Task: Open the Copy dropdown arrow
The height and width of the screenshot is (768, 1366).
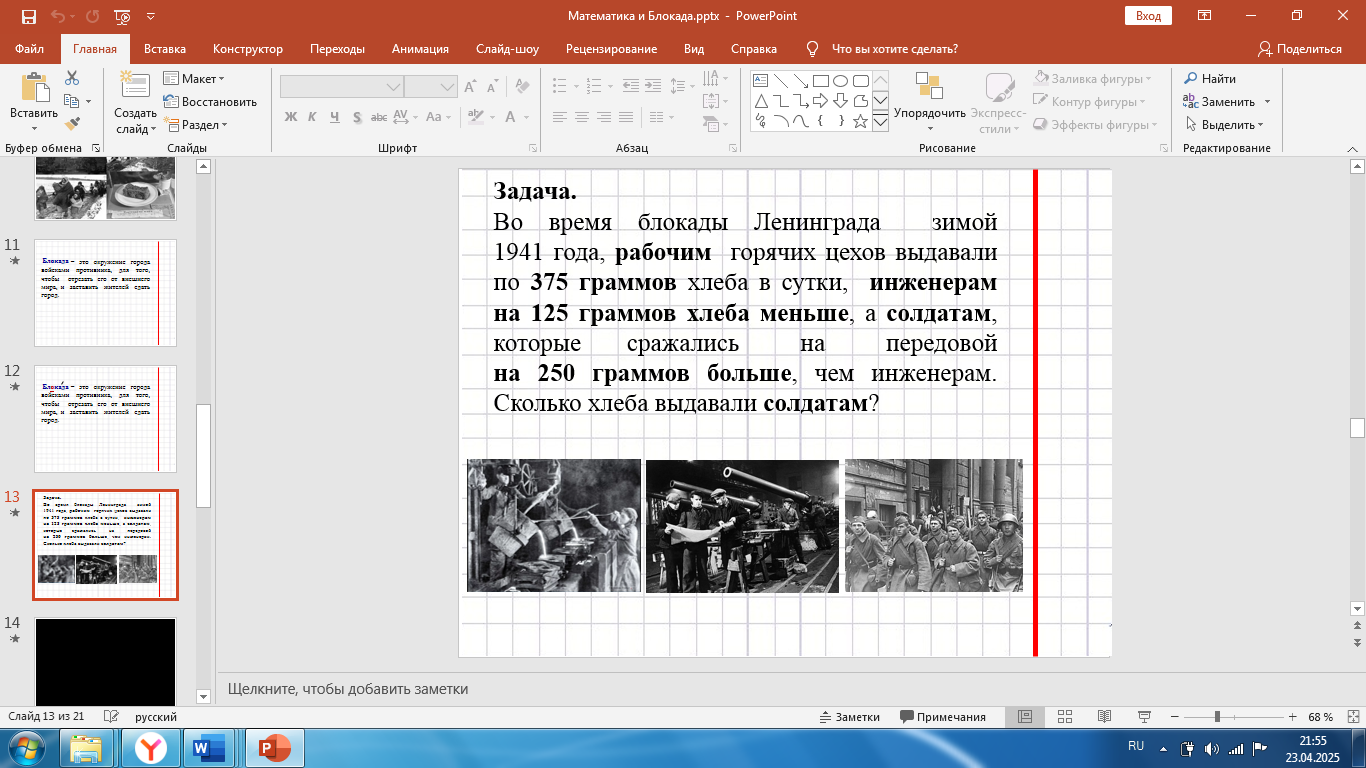Action: pyautogui.click(x=88, y=101)
